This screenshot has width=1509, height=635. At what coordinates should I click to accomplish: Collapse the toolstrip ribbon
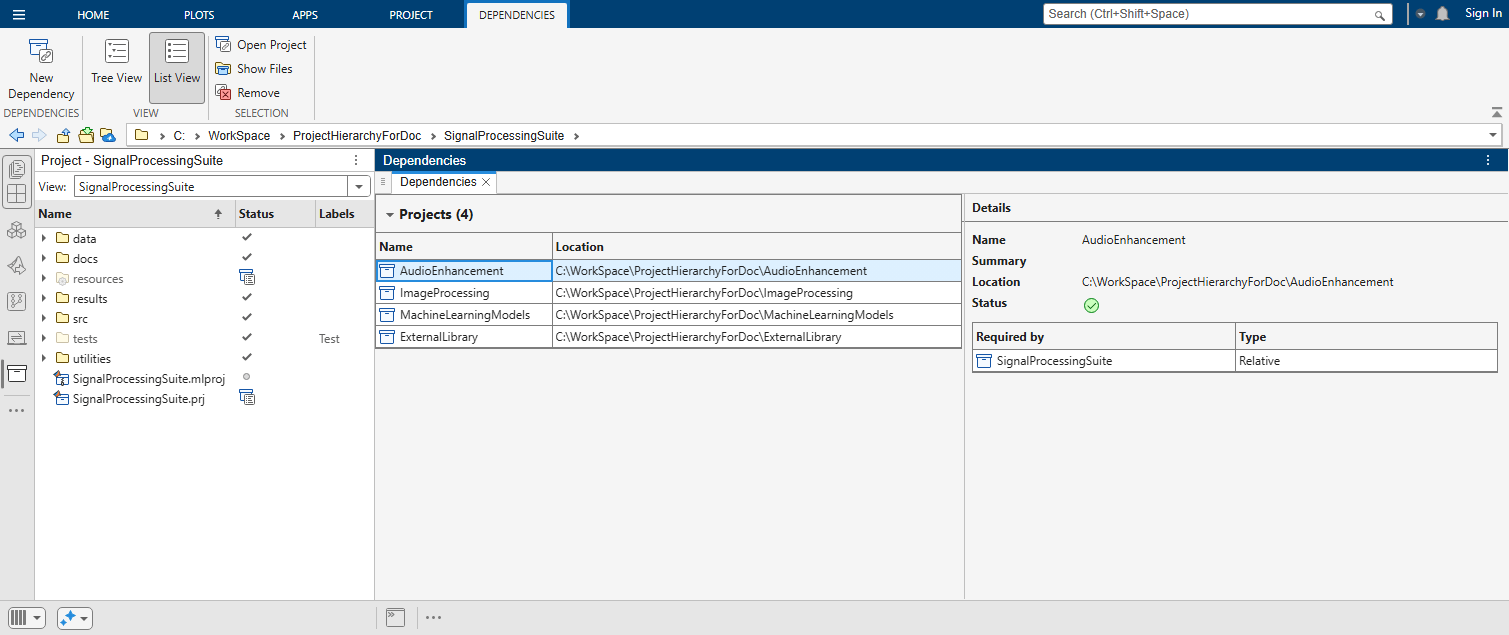click(x=1496, y=112)
